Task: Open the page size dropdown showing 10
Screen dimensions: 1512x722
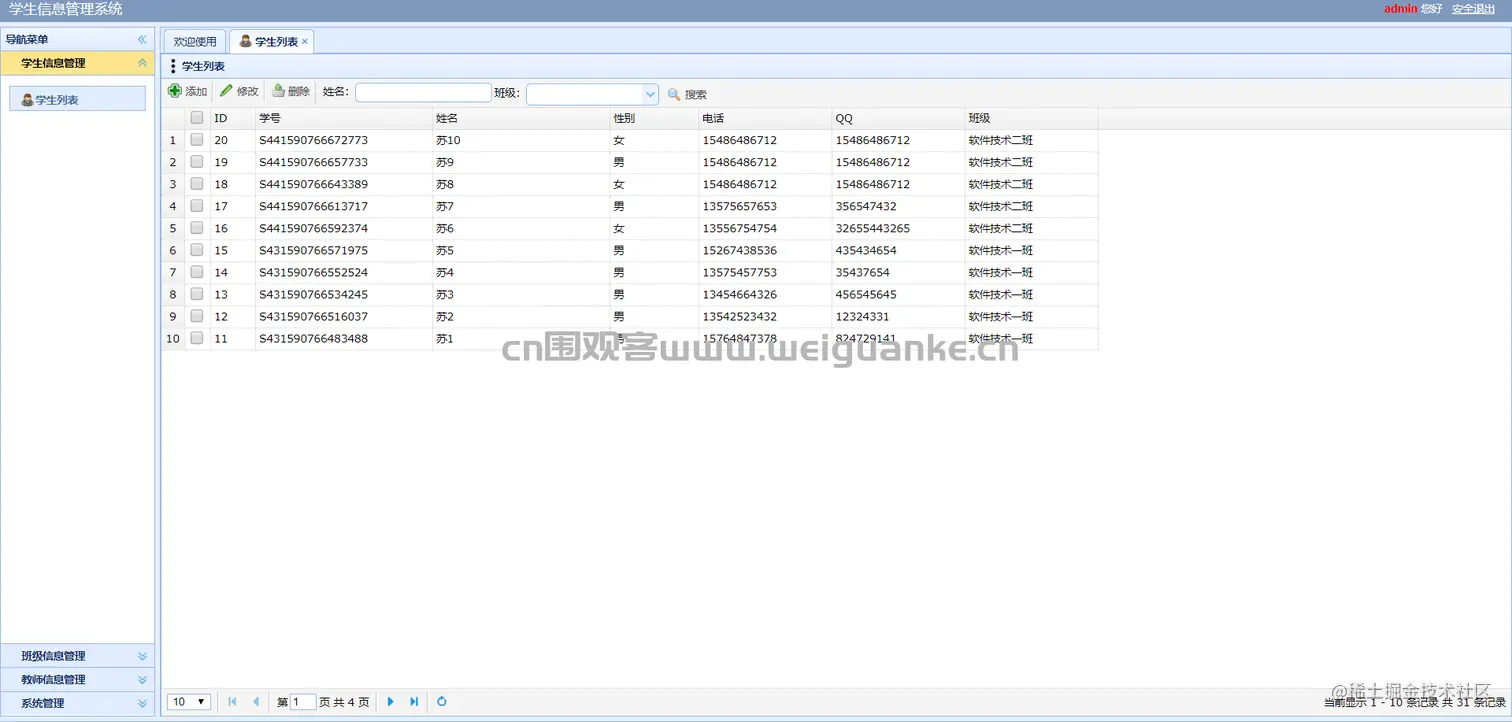Action: pos(189,702)
